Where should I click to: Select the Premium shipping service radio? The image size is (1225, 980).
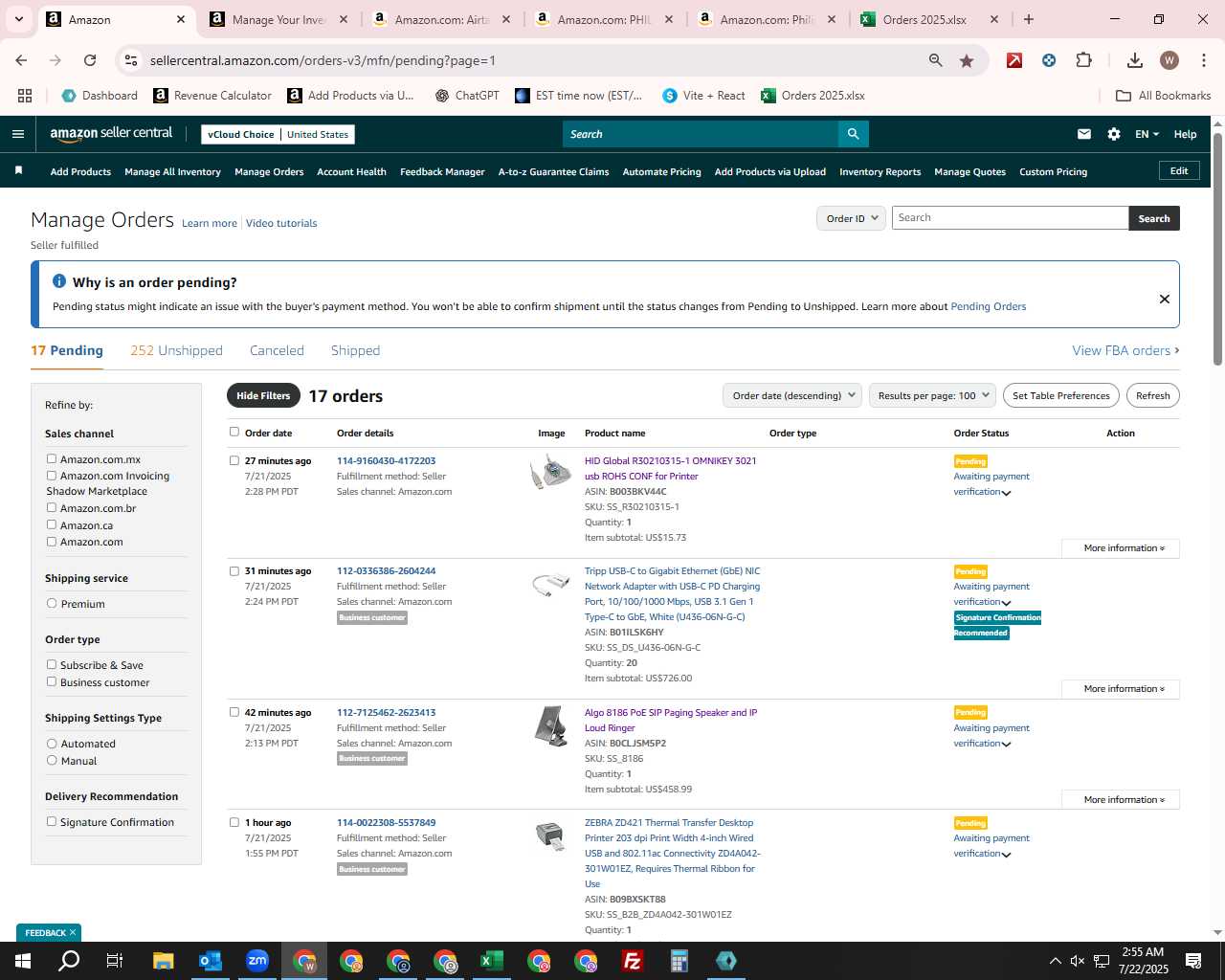click(52, 604)
